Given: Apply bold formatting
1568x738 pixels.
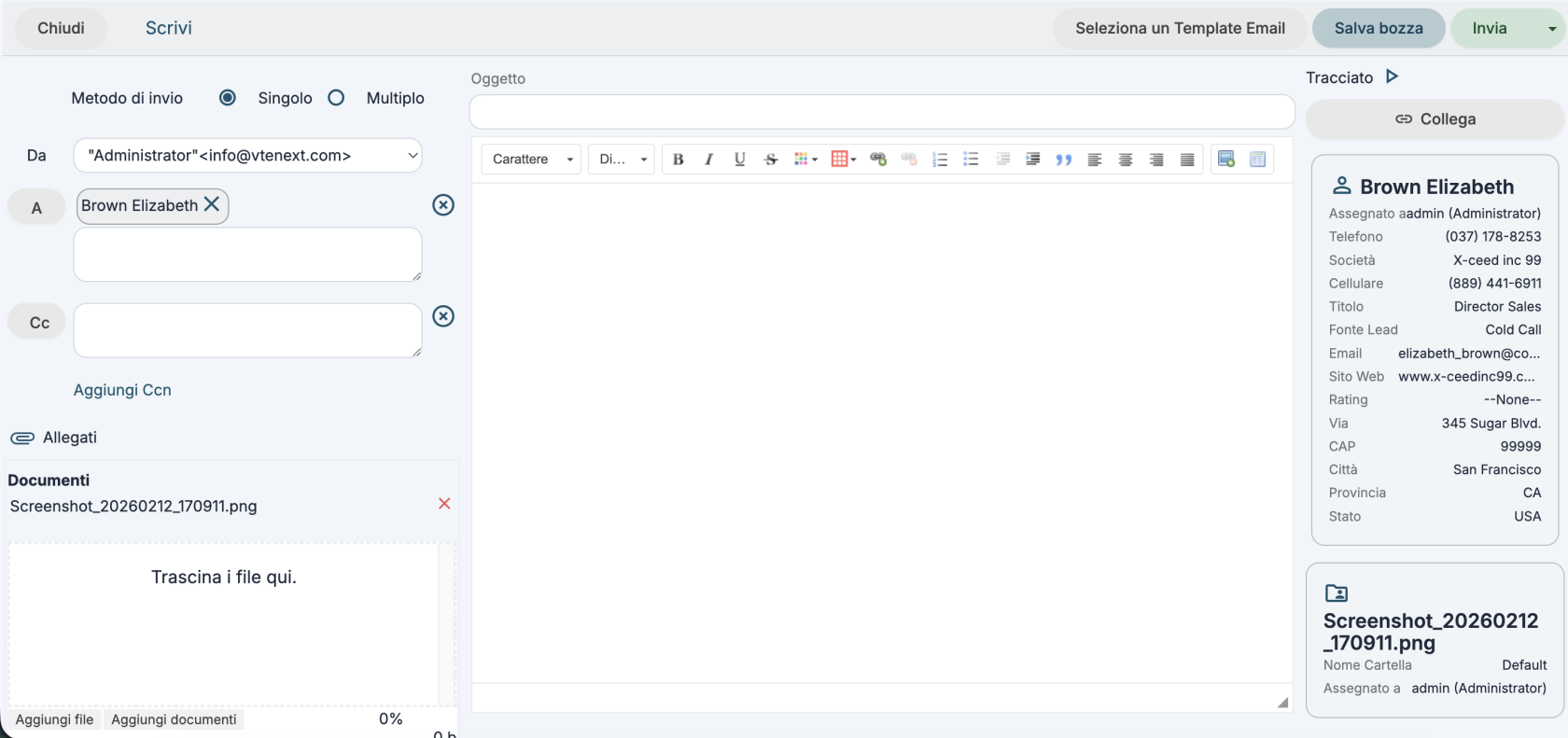Looking at the screenshot, I should [x=679, y=160].
